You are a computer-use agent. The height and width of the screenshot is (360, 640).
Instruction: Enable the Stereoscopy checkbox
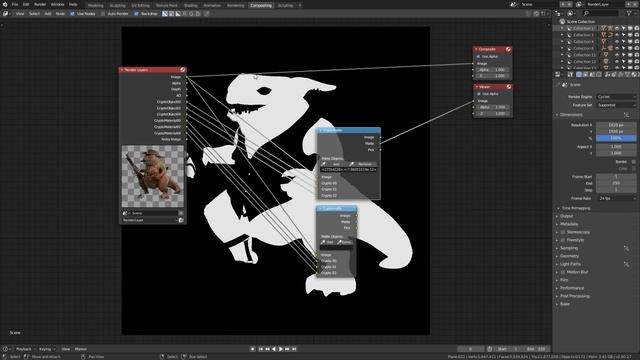click(563, 232)
